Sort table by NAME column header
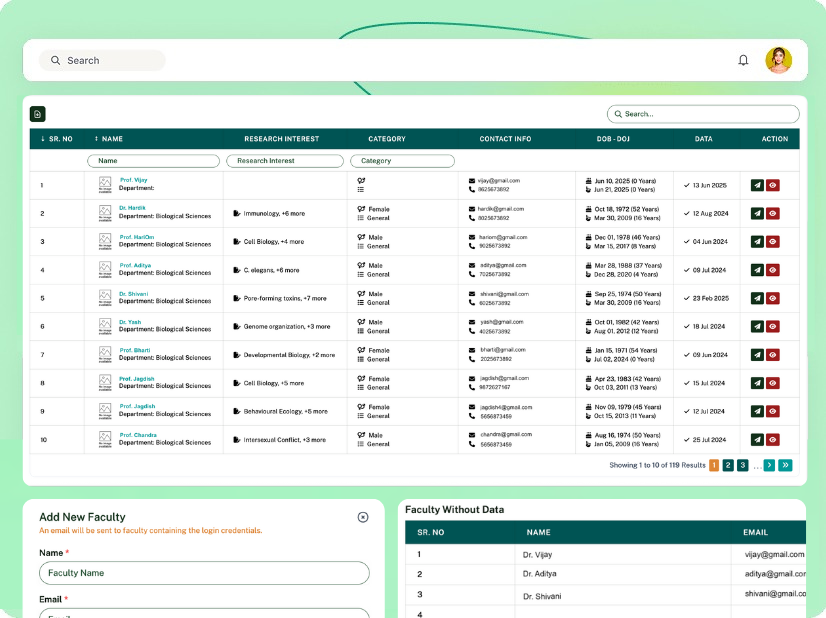826x618 pixels. coord(108,139)
